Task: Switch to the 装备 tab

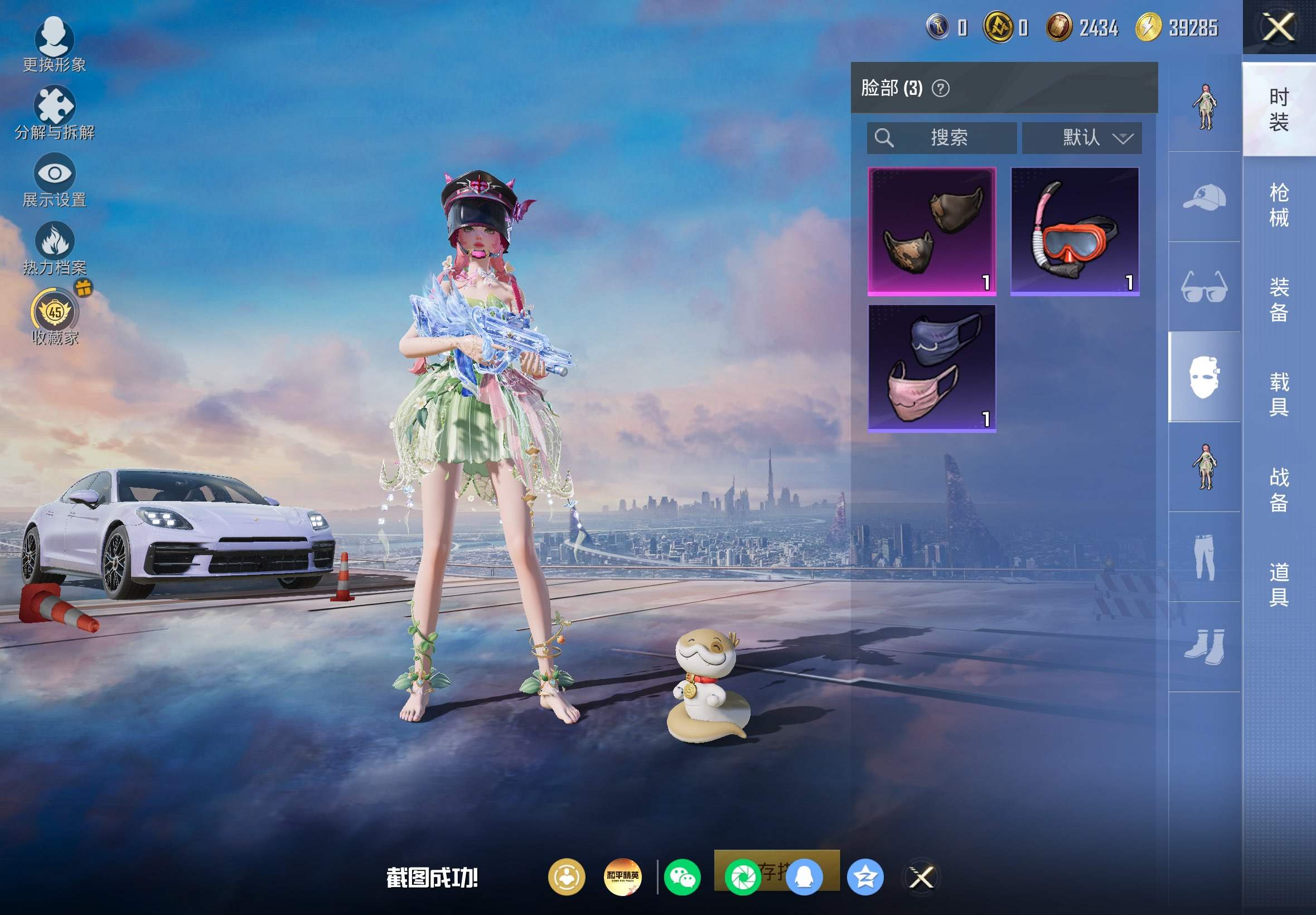Action: [x=1279, y=300]
